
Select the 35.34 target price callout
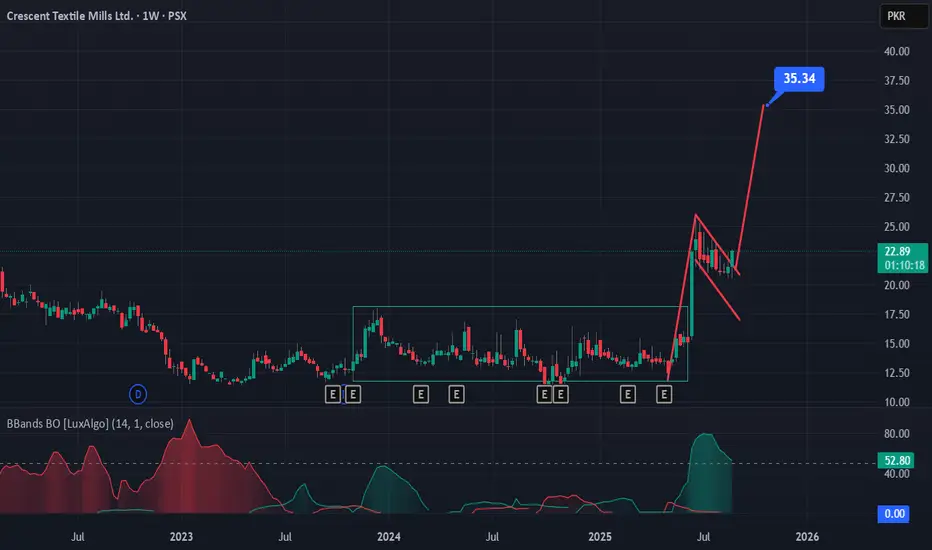coord(799,78)
